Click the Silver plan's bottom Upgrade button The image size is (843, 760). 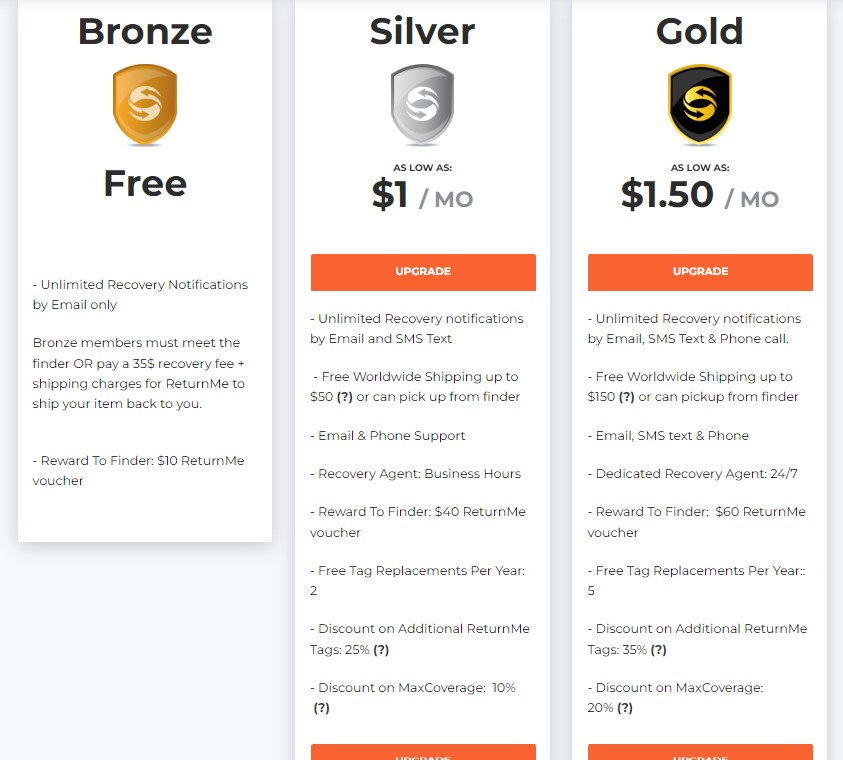(423, 752)
